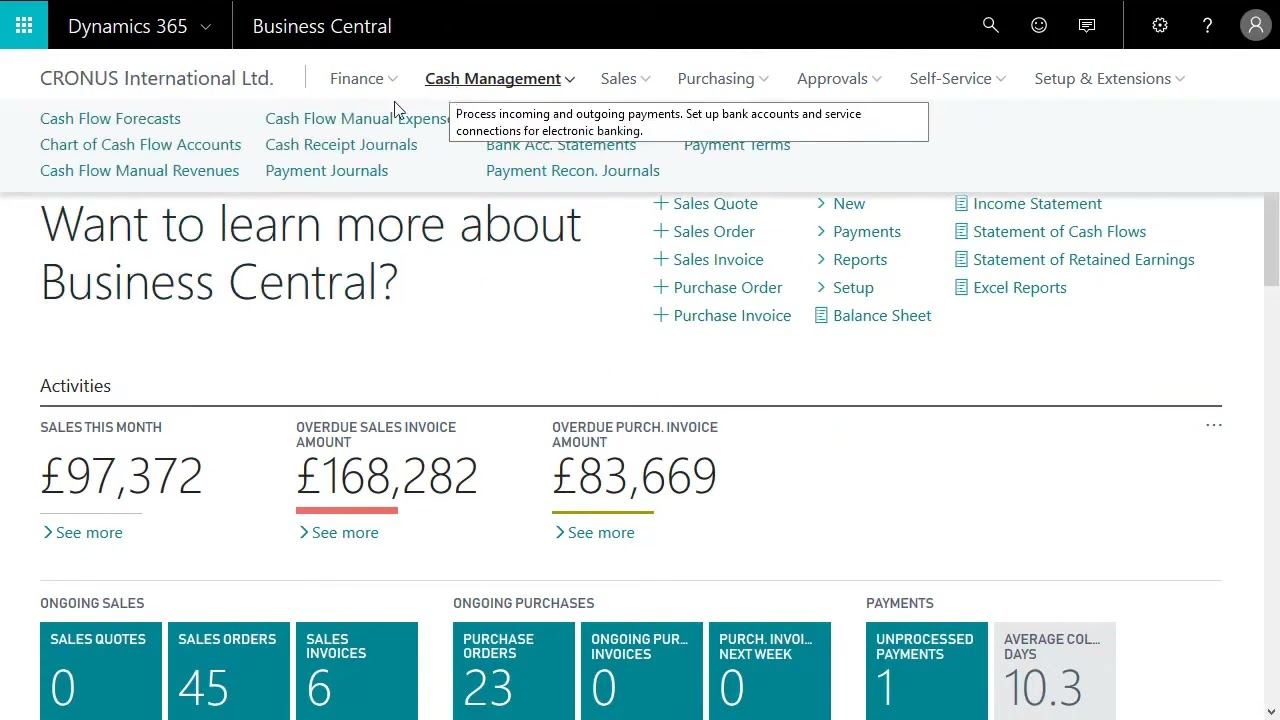1280x720 pixels.
Task: See more under Sales This Month
Action: (x=82, y=532)
